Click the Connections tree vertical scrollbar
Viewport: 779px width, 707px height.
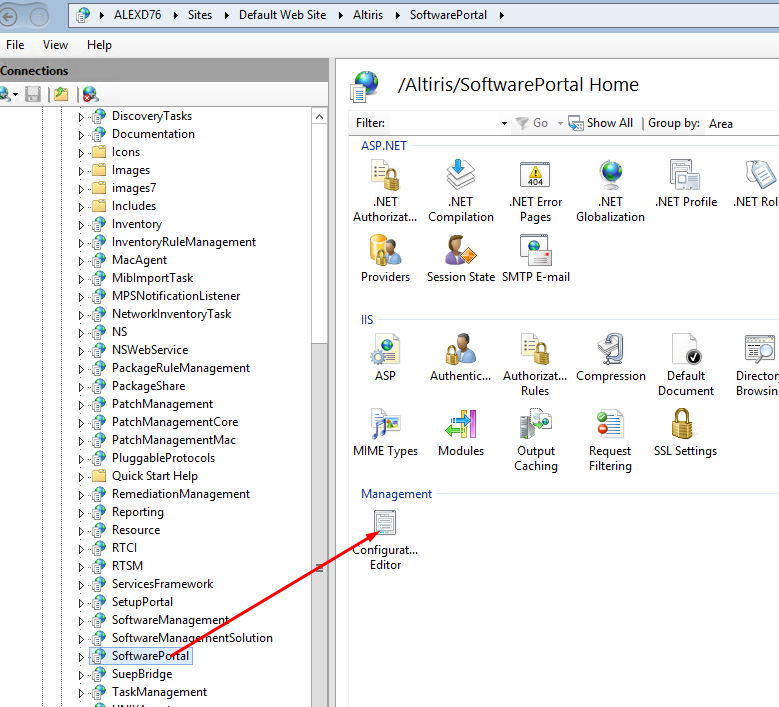tap(319, 400)
